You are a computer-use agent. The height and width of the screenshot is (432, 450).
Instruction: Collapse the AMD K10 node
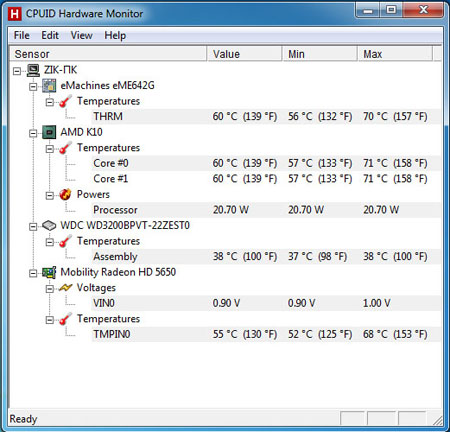coord(33,133)
